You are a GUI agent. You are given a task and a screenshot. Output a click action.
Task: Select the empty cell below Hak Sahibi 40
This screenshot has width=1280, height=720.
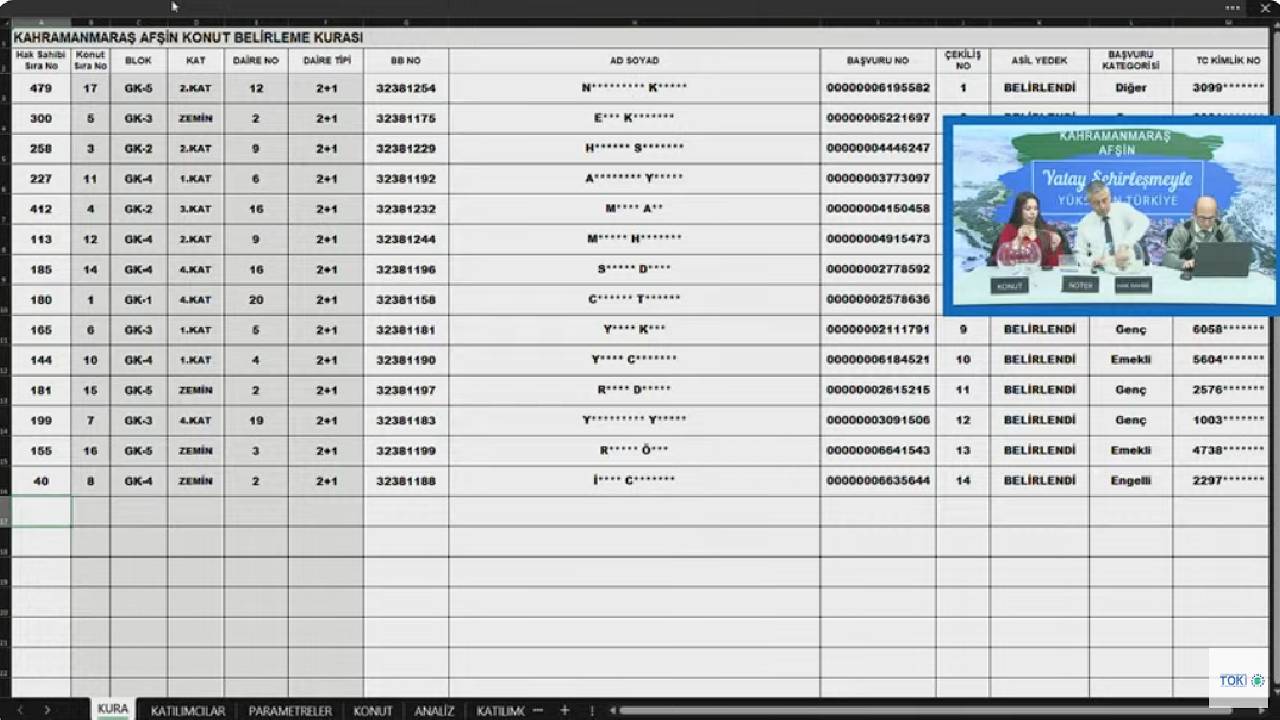click(x=41, y=511)
